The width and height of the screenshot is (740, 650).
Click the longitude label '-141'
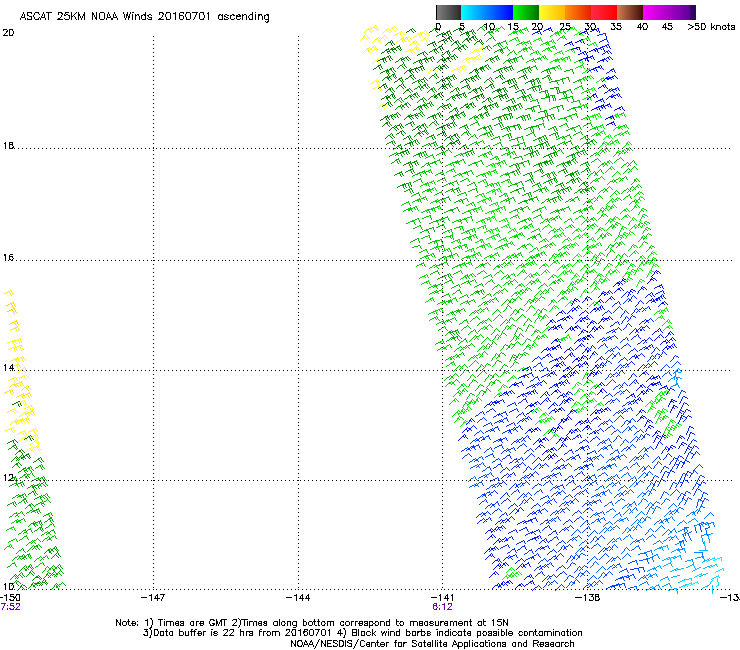point(442,598)
